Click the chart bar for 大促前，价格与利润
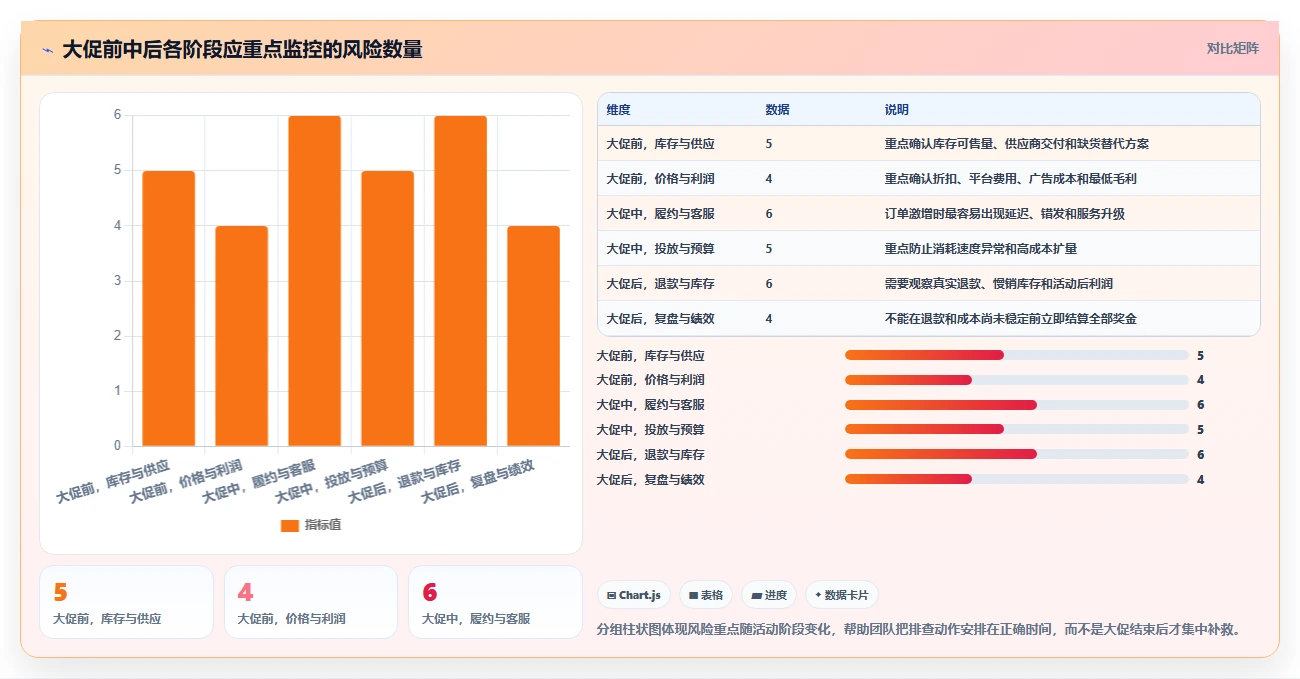The height and width of the screenshot is (679, 1300). click(x=241, y=336)
